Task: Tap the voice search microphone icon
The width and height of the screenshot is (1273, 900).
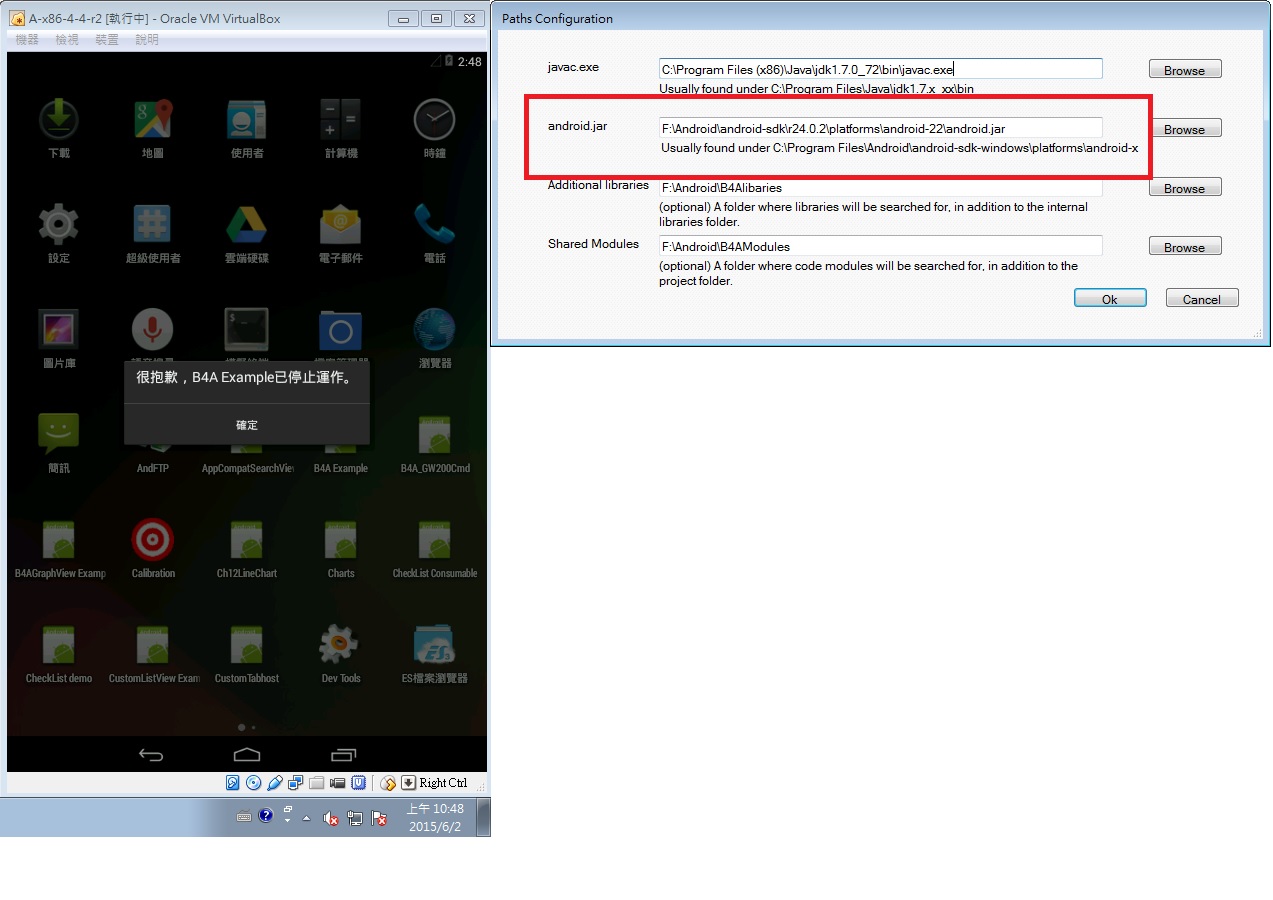Action: coord(153,329)
